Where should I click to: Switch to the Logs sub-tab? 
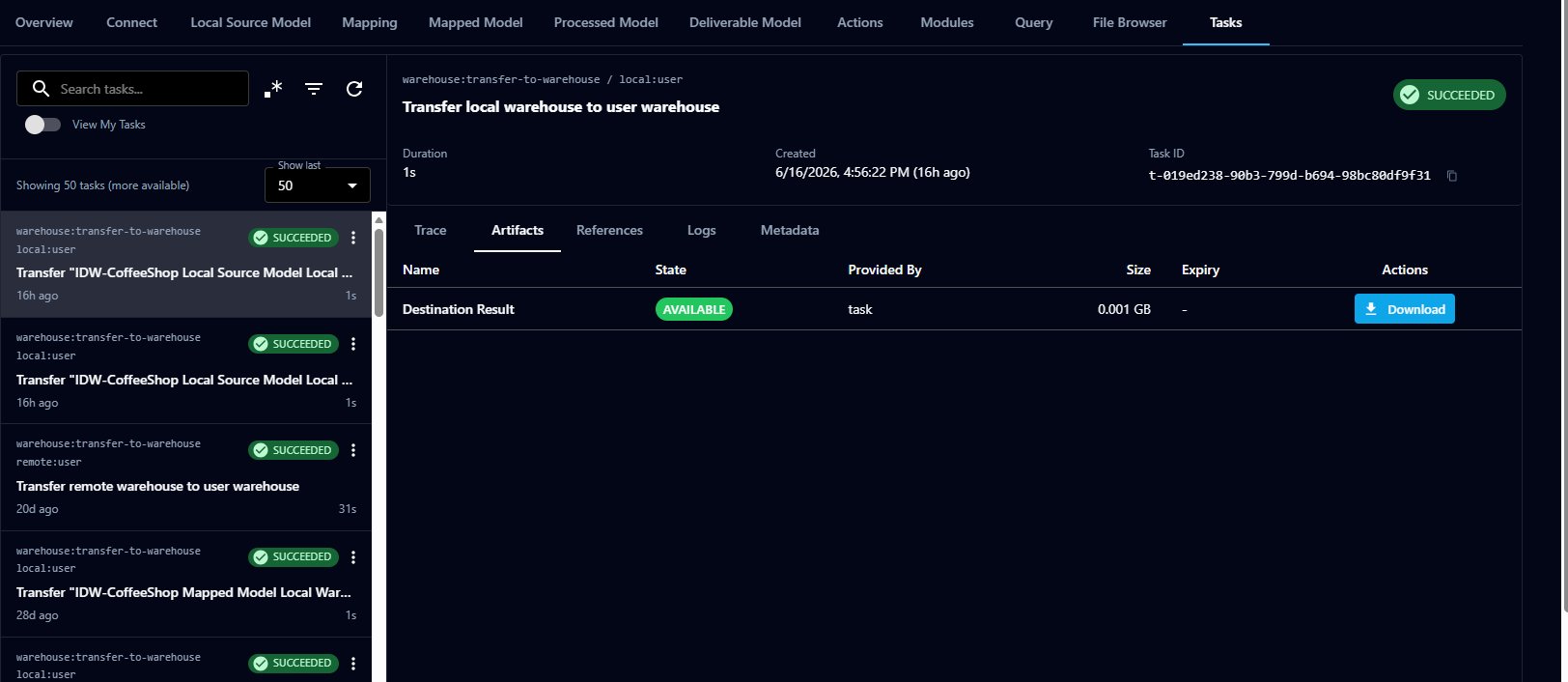(x=702, y=230)
